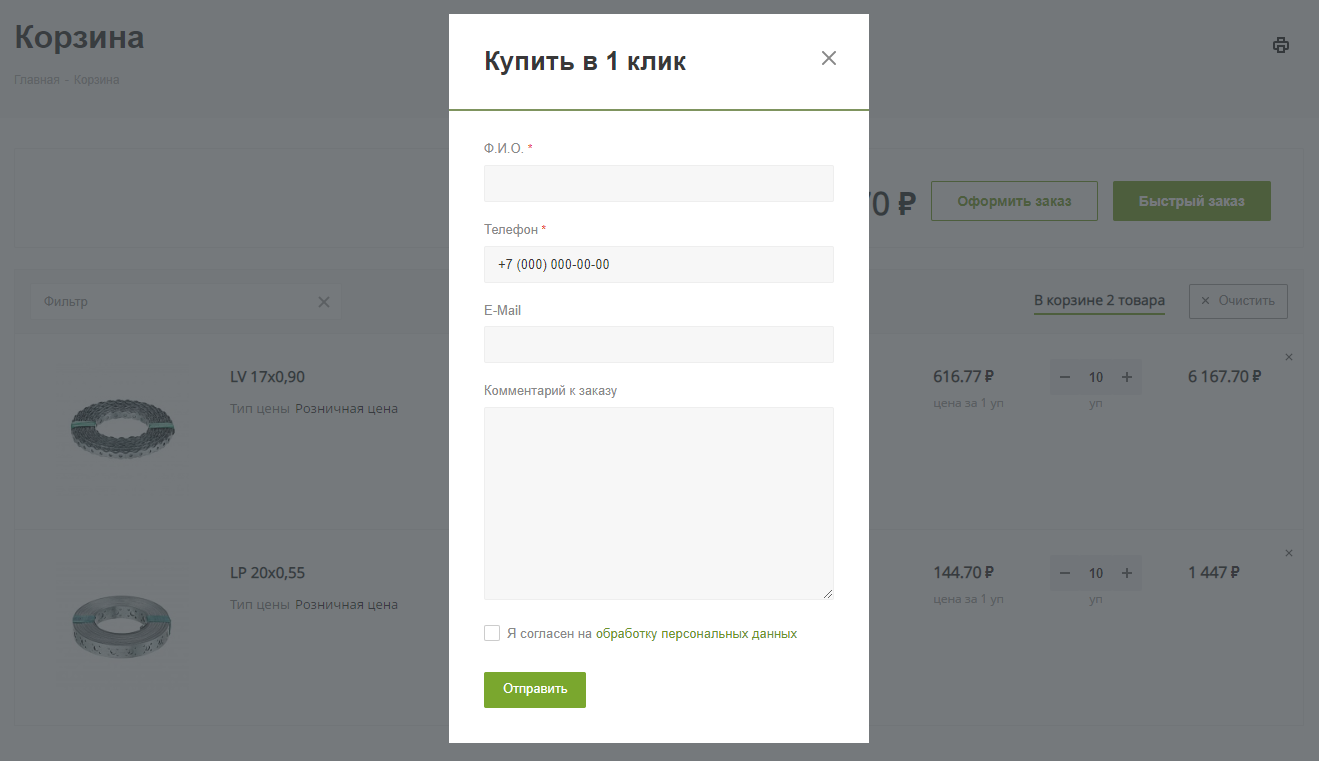Open 'обработку персональных данных' link

tap(696, 634)
